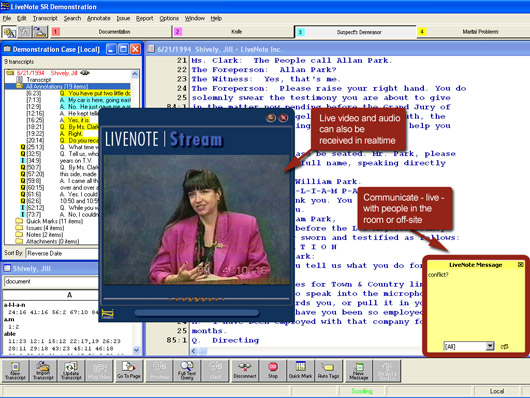Select the Transcript node in the tree

(39, 80)
